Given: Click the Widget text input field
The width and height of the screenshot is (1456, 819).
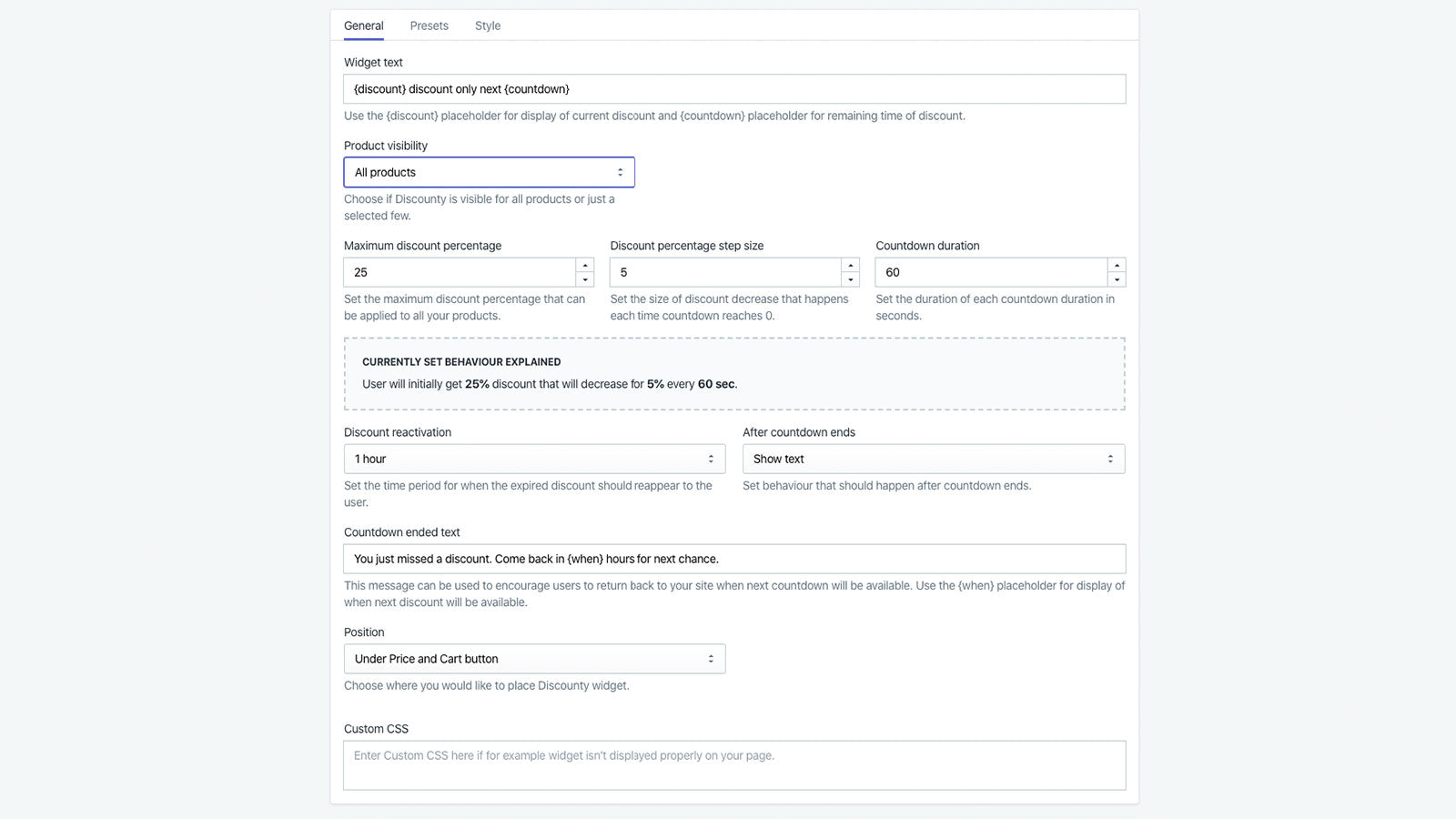Looking at the screenshot, I should click(733, 89).
